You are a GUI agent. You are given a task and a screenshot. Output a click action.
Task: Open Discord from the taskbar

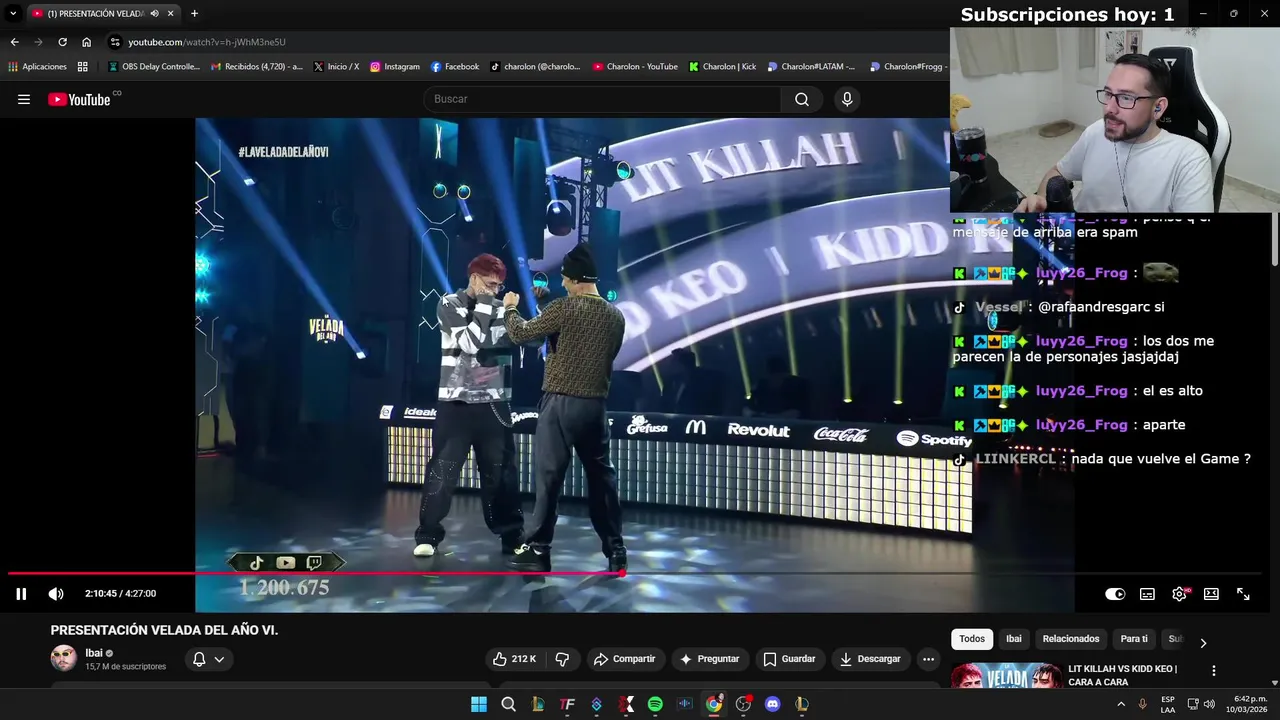pos(772,704)
